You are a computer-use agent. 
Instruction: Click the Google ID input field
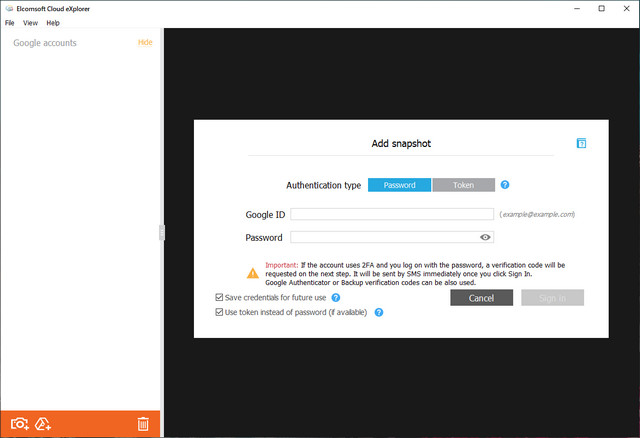[392, 214]
